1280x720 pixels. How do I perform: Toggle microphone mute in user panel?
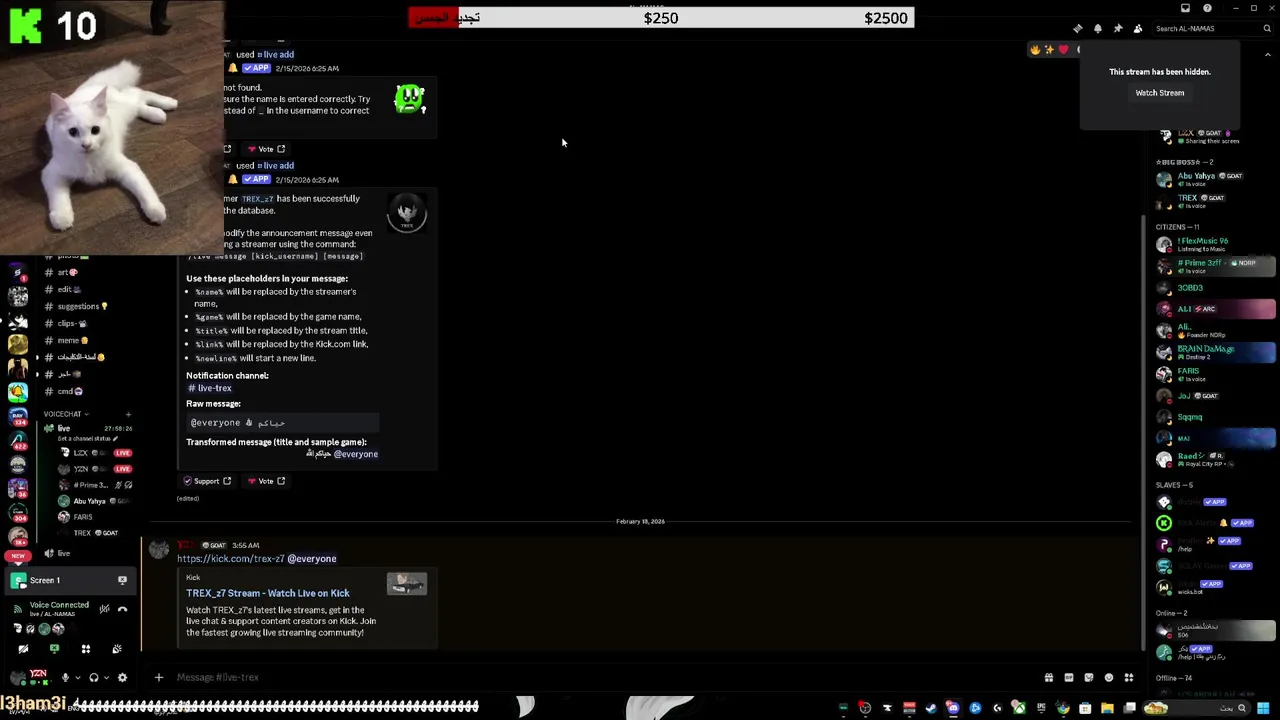click(x=65, y=677)
